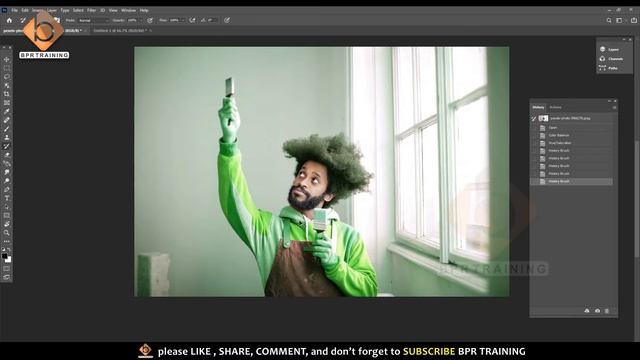Screen dimensions: 640x360
Task: Open the Type menu
Action: [x=64, y=10]
